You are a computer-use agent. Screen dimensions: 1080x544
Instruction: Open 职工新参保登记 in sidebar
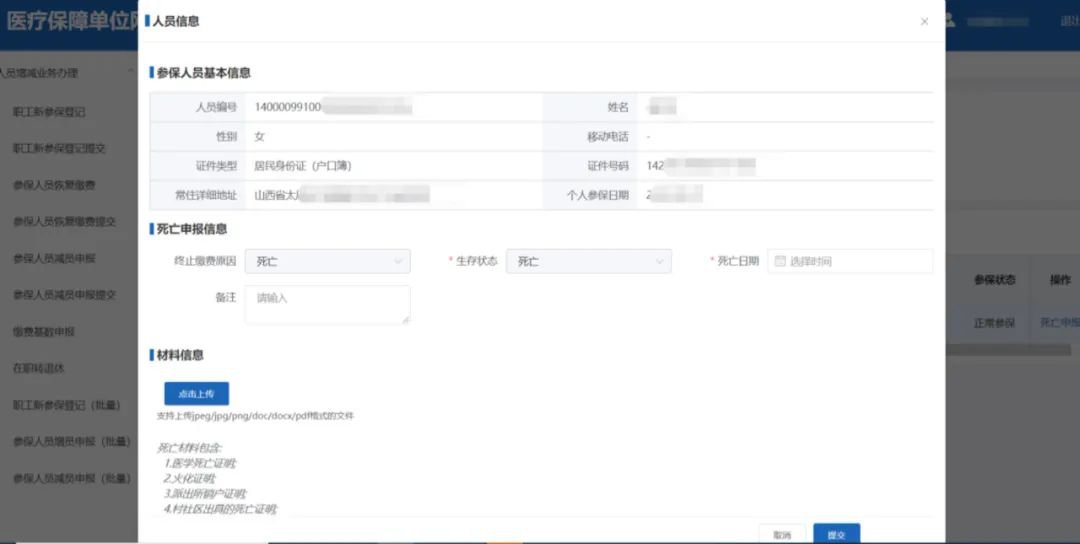(49, 112)
